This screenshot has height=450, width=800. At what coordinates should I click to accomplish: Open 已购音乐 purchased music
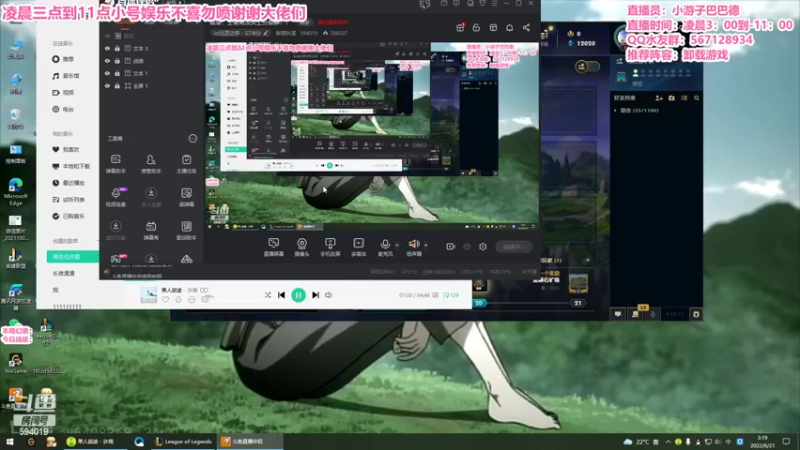69,216
